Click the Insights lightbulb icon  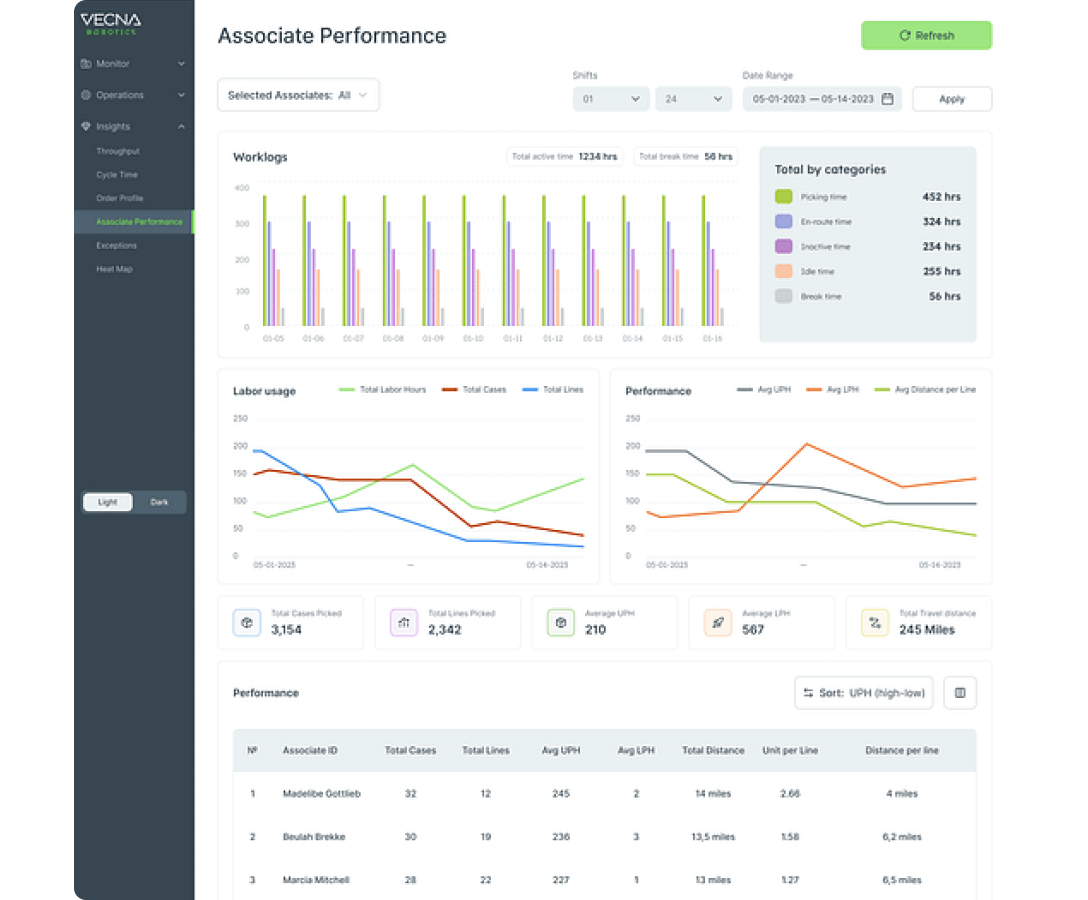[86, 126]
